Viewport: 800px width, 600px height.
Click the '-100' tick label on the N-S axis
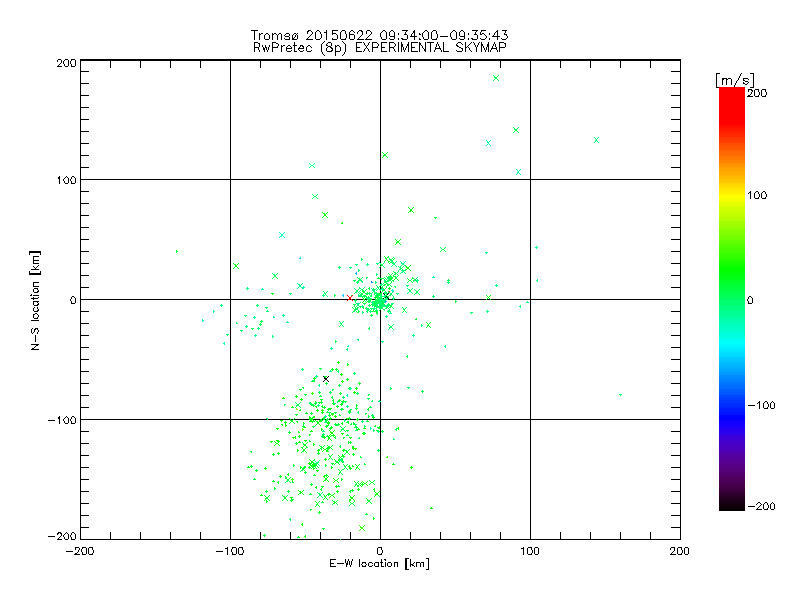click(x=62, y=420)
